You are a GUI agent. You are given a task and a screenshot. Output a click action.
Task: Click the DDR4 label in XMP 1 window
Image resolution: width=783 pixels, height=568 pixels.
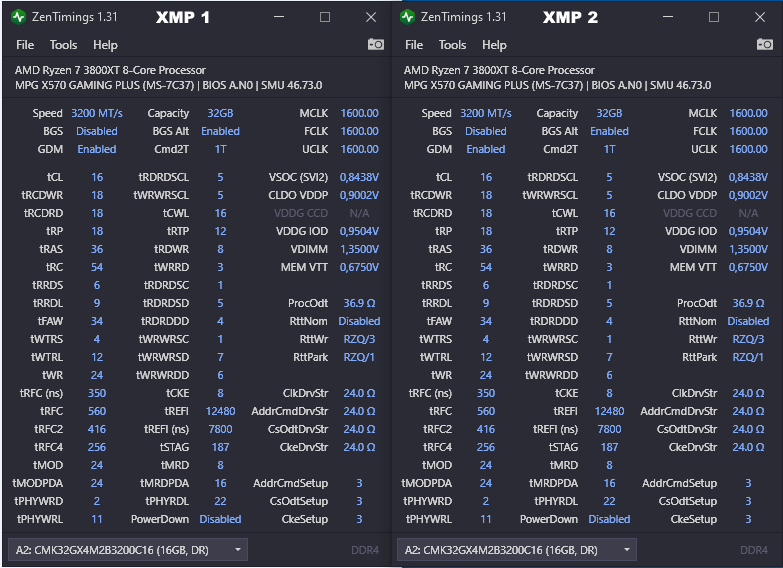(365, 550)
